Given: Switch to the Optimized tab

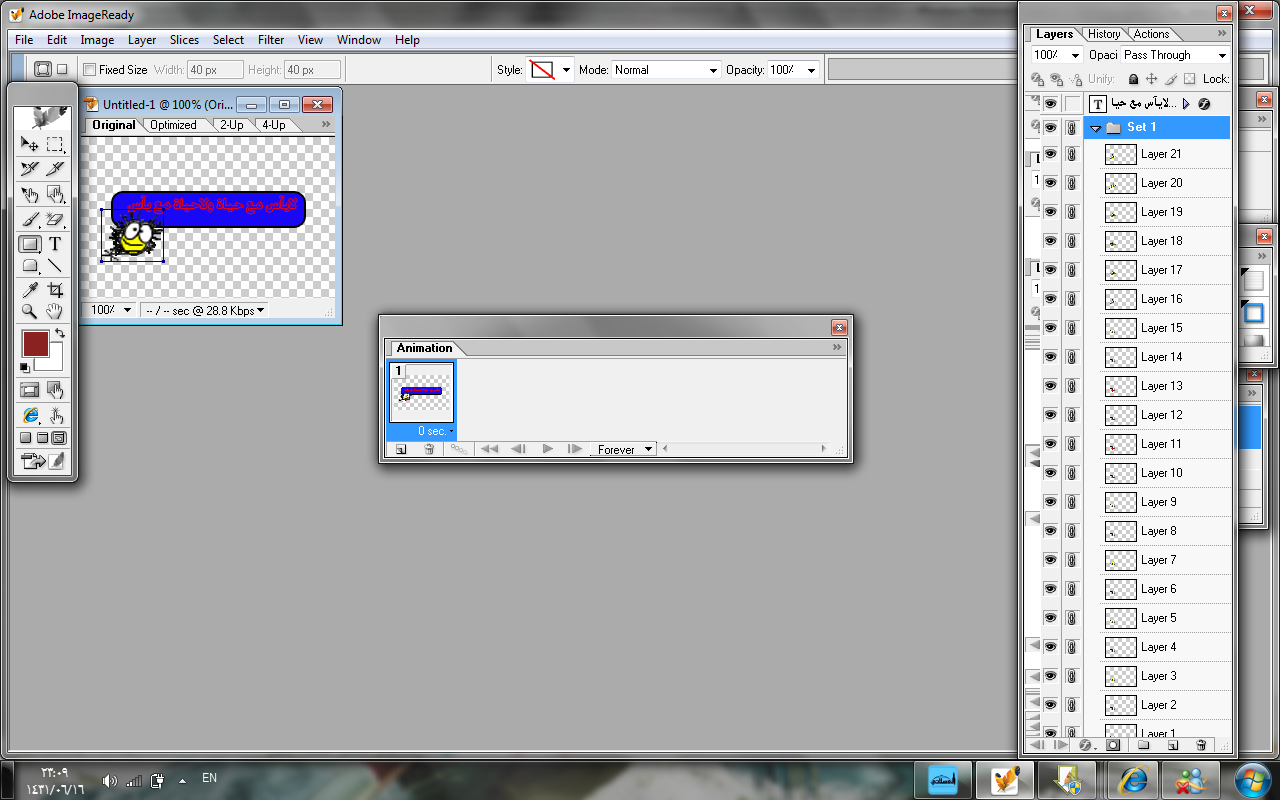Looking at the screenshot, I should 173,125.
